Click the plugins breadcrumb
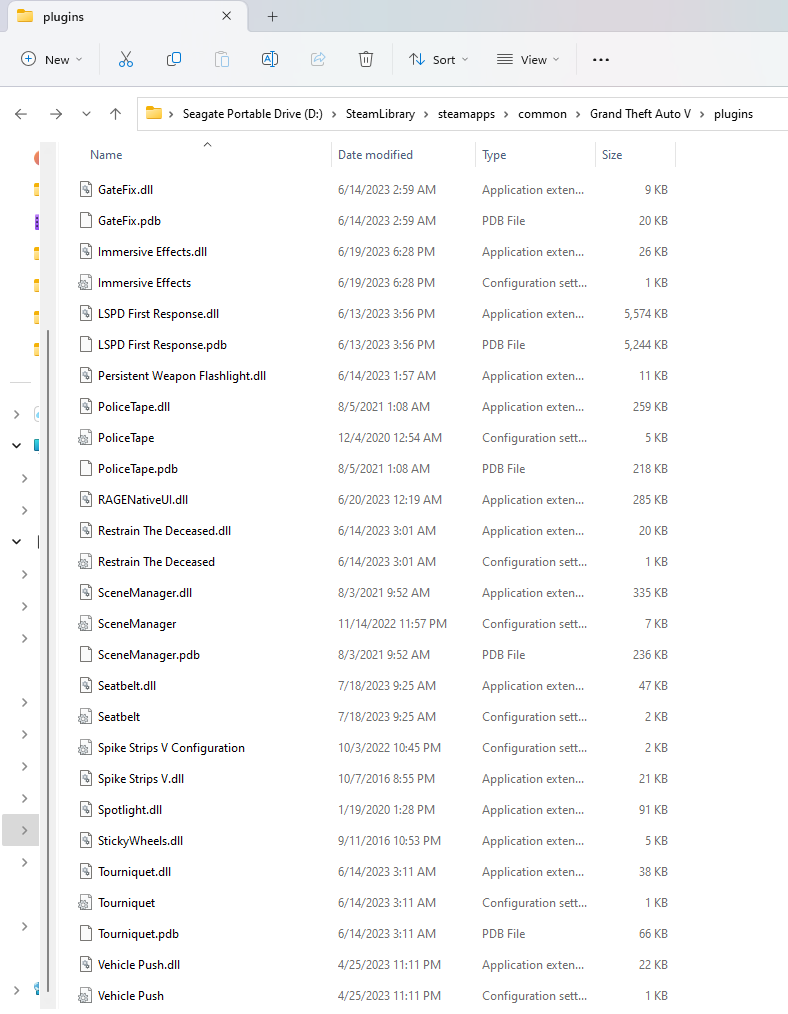The width and height of the screenshot is (788, 1014). click(x=733, y=114)
